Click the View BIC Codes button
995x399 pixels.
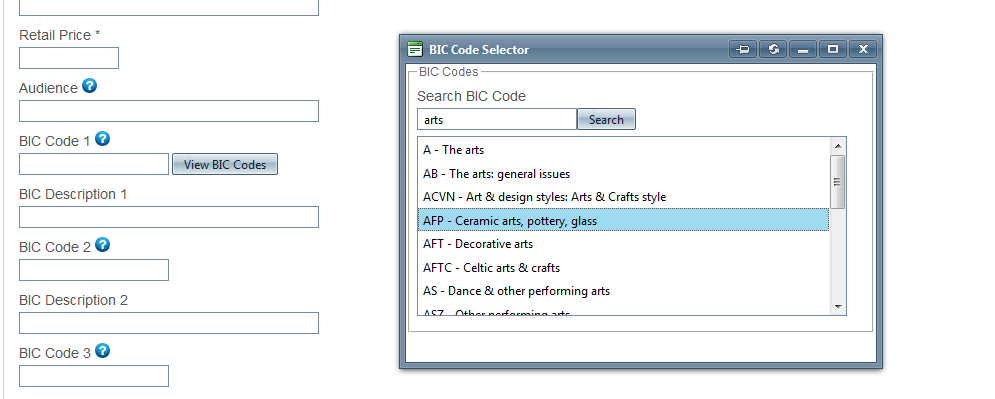point(225,164)
